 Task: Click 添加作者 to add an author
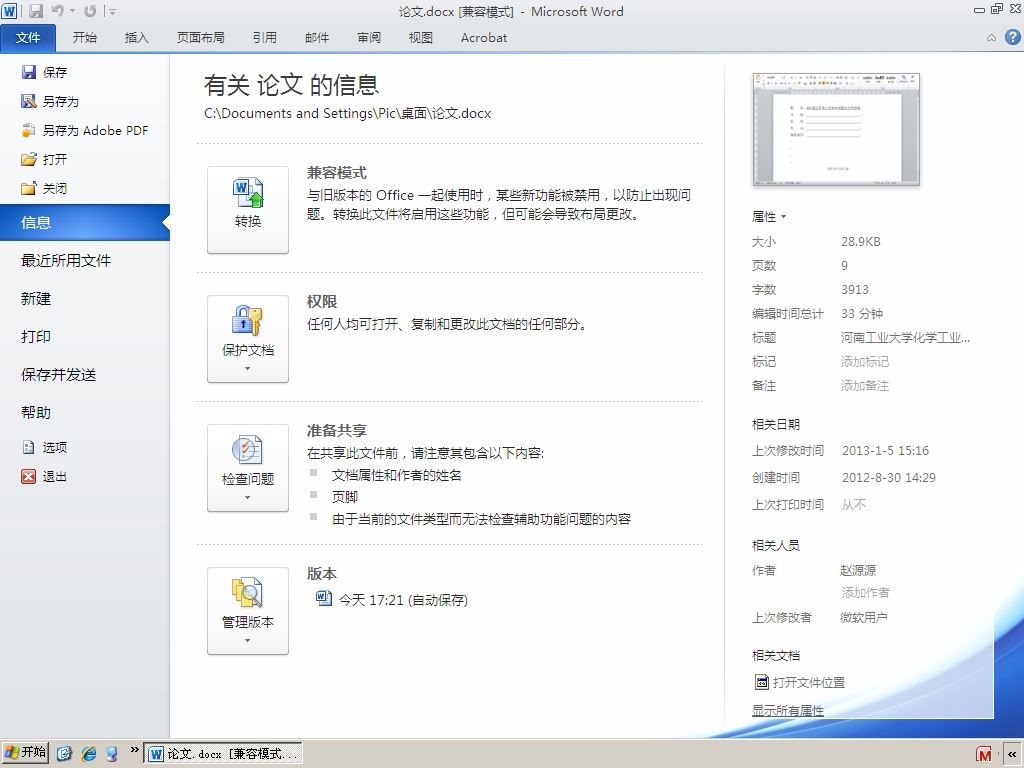(x=865, y=593)
